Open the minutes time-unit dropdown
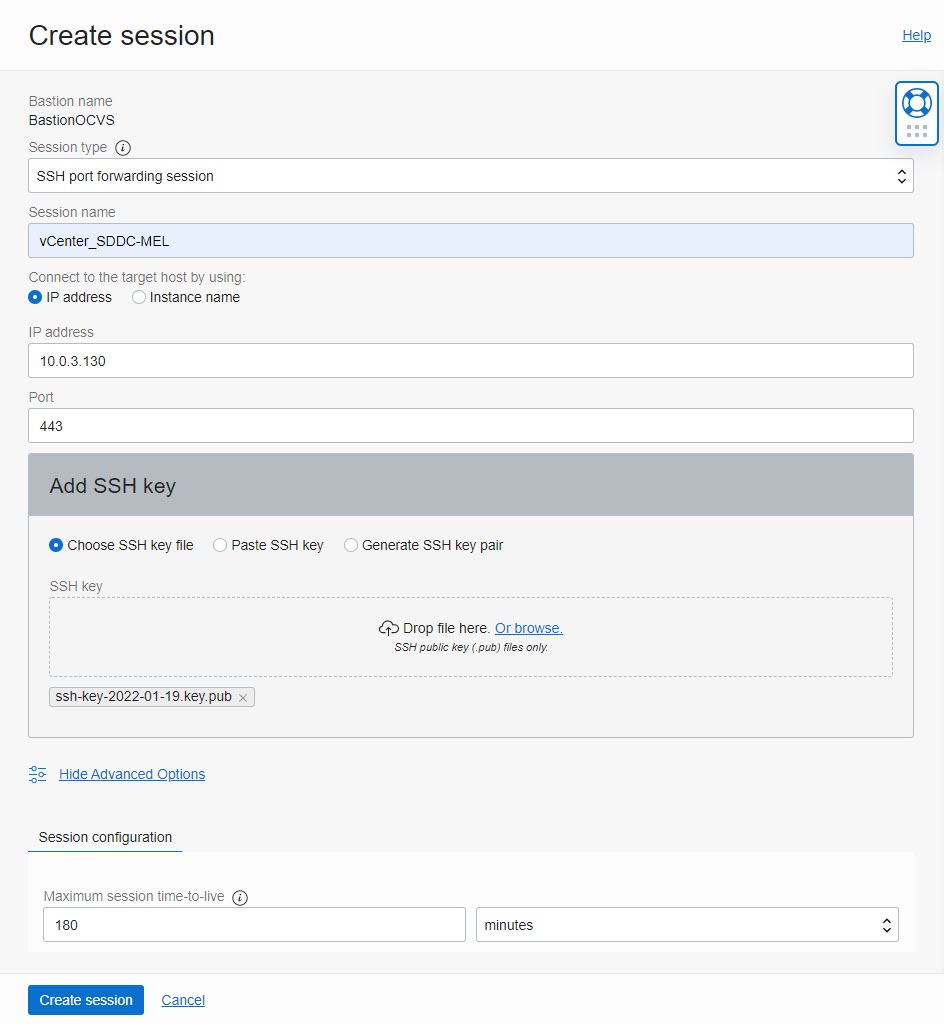The image size is (944, 1025). tap(686, 924)
